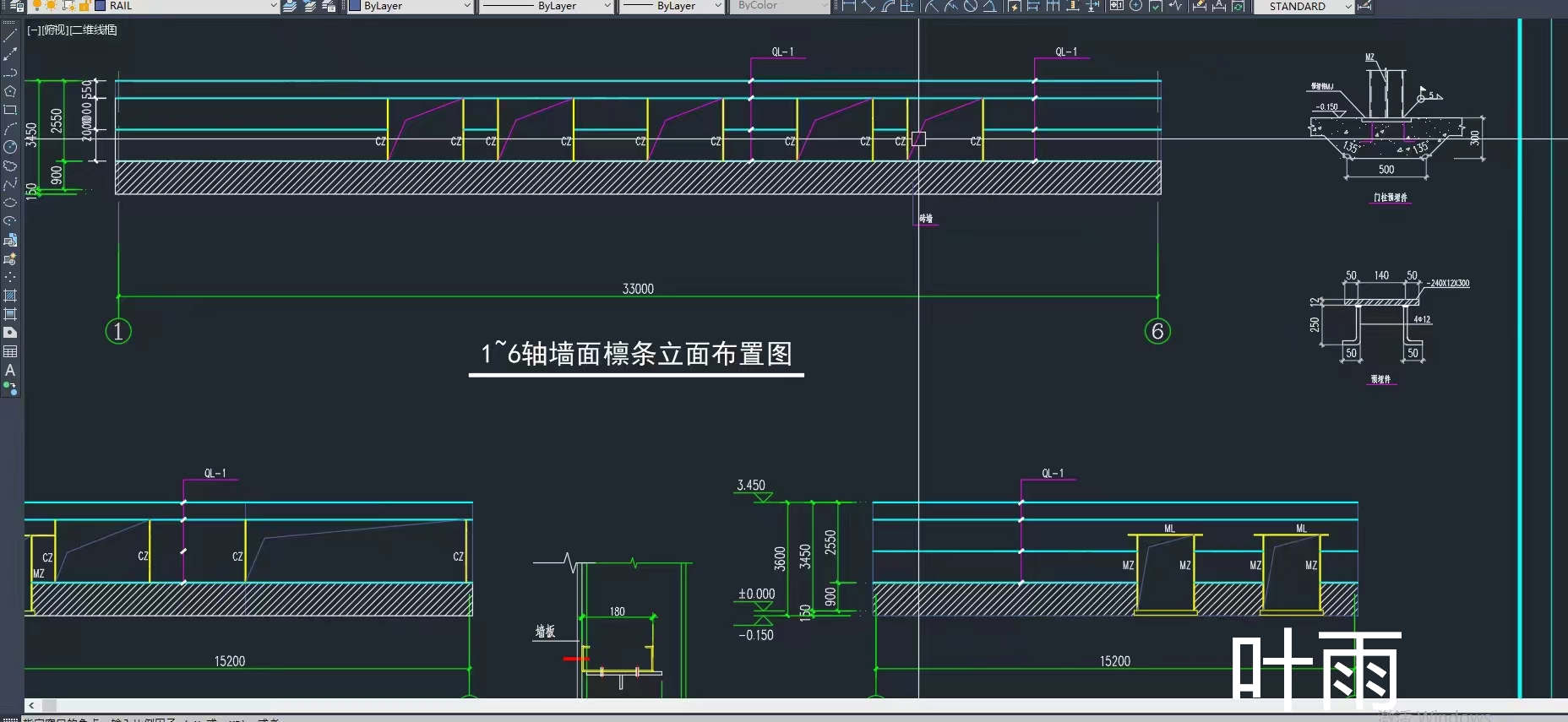Click the Dimension Update tool
The height and width of the screenshot is (722, 1568).
click(x=1239, y=6)
